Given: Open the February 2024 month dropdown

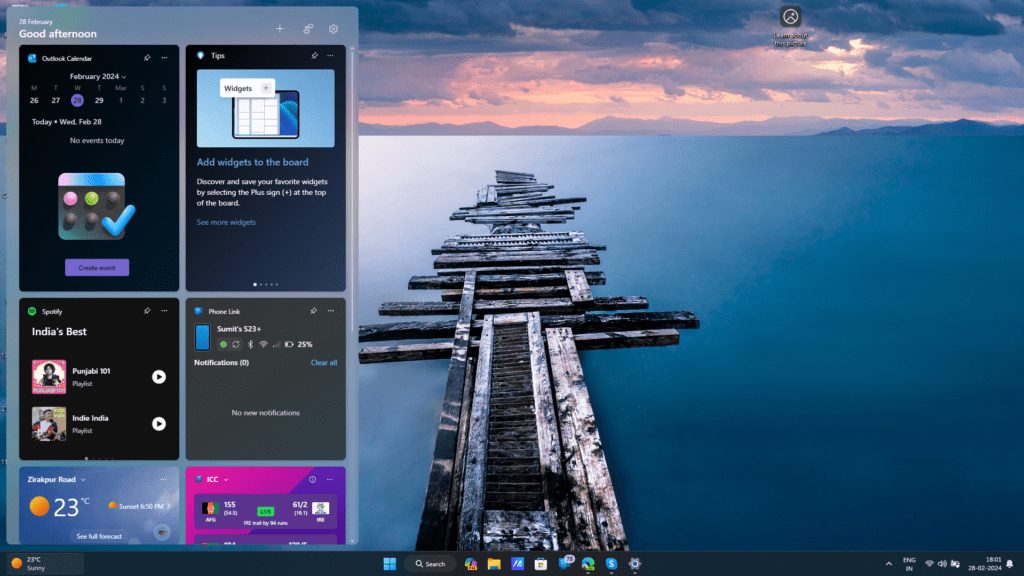Looking at the screenshot, I should pyautogui.click(x=96, y=76).
